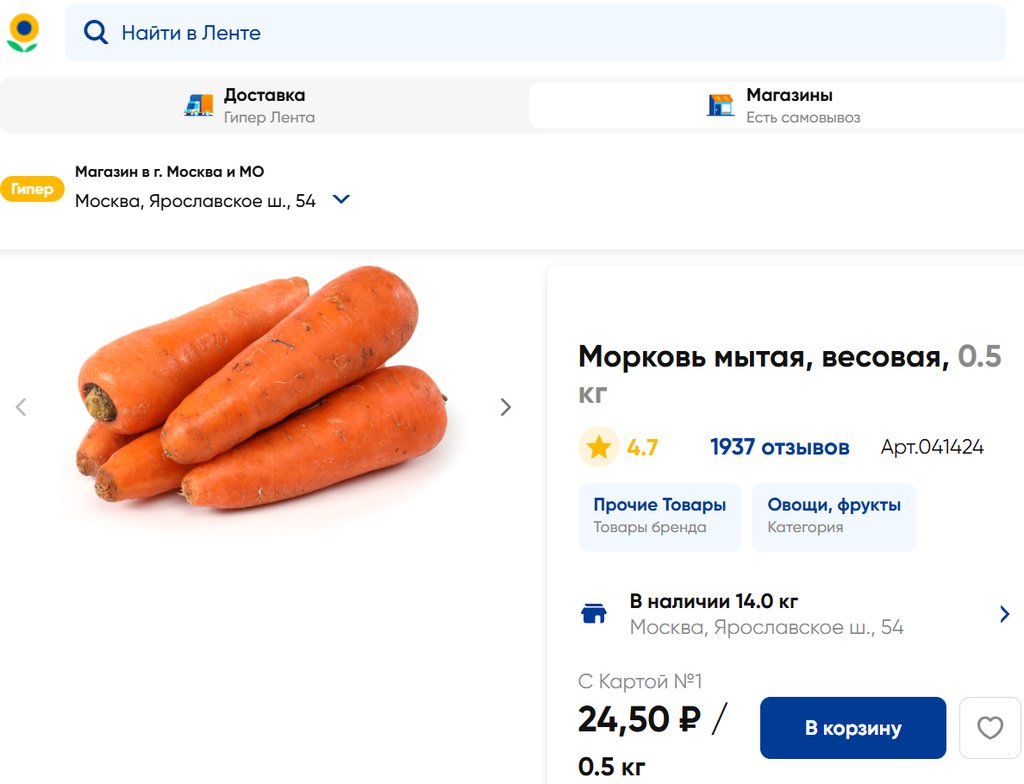Screen dimensions: 1024x784
Task: Click the blue shop availability icon
Action: (594, 614)
